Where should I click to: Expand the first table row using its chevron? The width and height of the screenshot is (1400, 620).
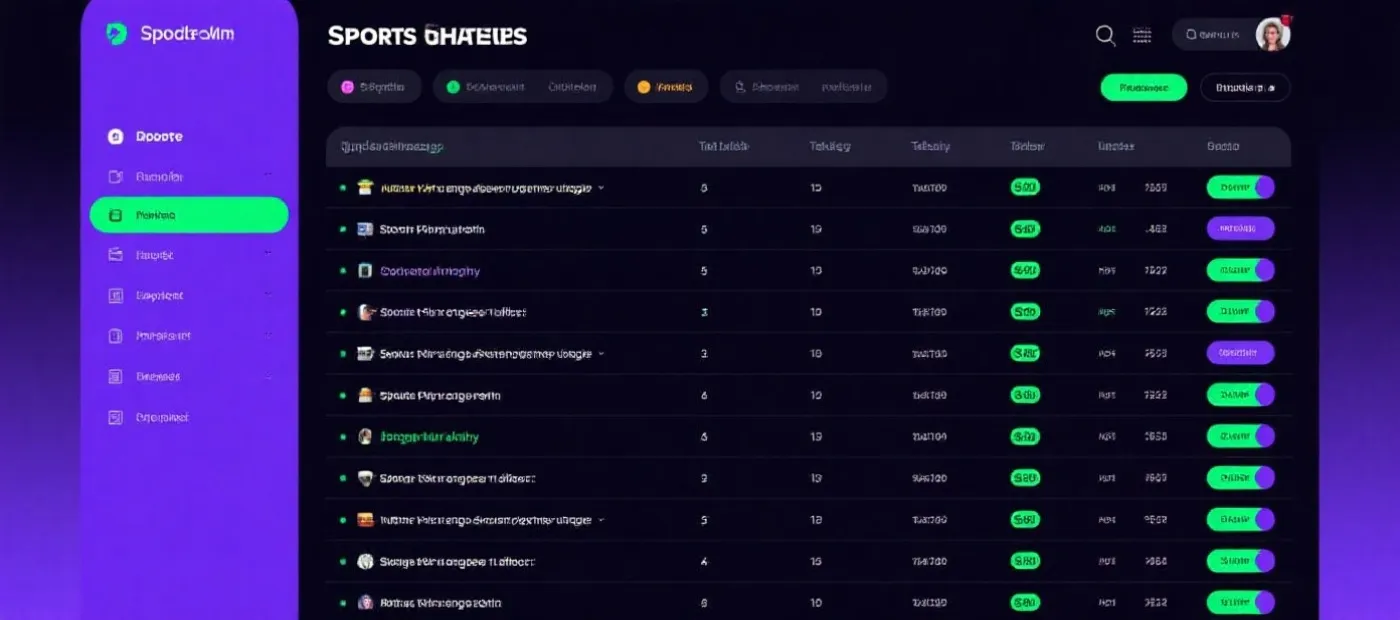601,188
